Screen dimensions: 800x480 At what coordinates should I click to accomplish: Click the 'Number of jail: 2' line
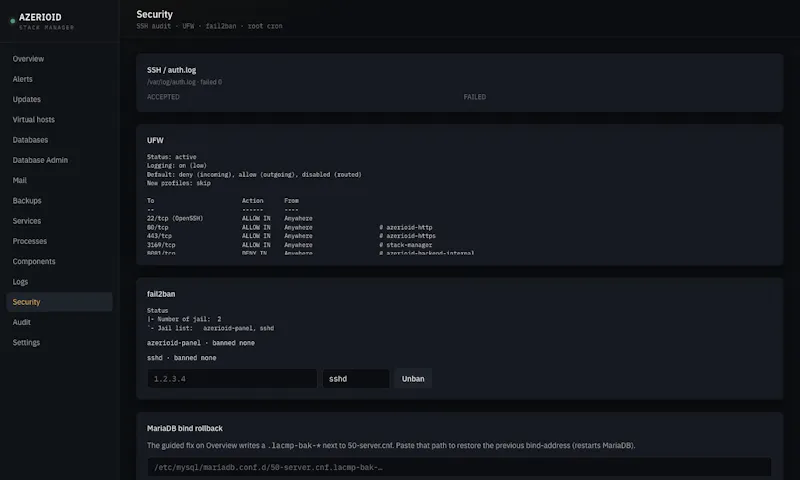[184, 319]
